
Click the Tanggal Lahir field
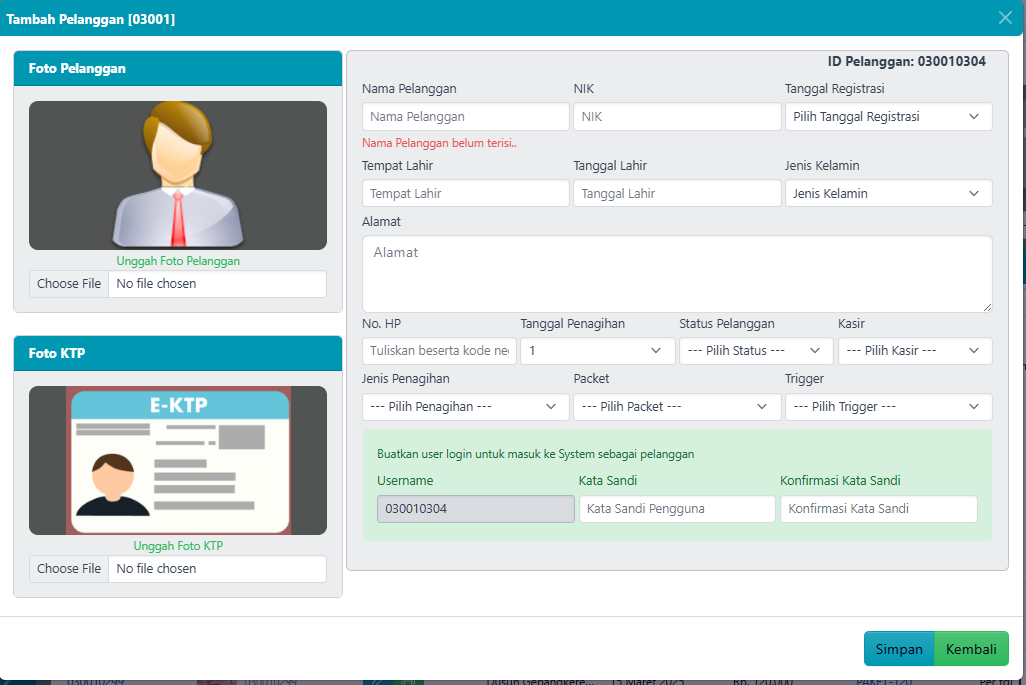point(676,194)
